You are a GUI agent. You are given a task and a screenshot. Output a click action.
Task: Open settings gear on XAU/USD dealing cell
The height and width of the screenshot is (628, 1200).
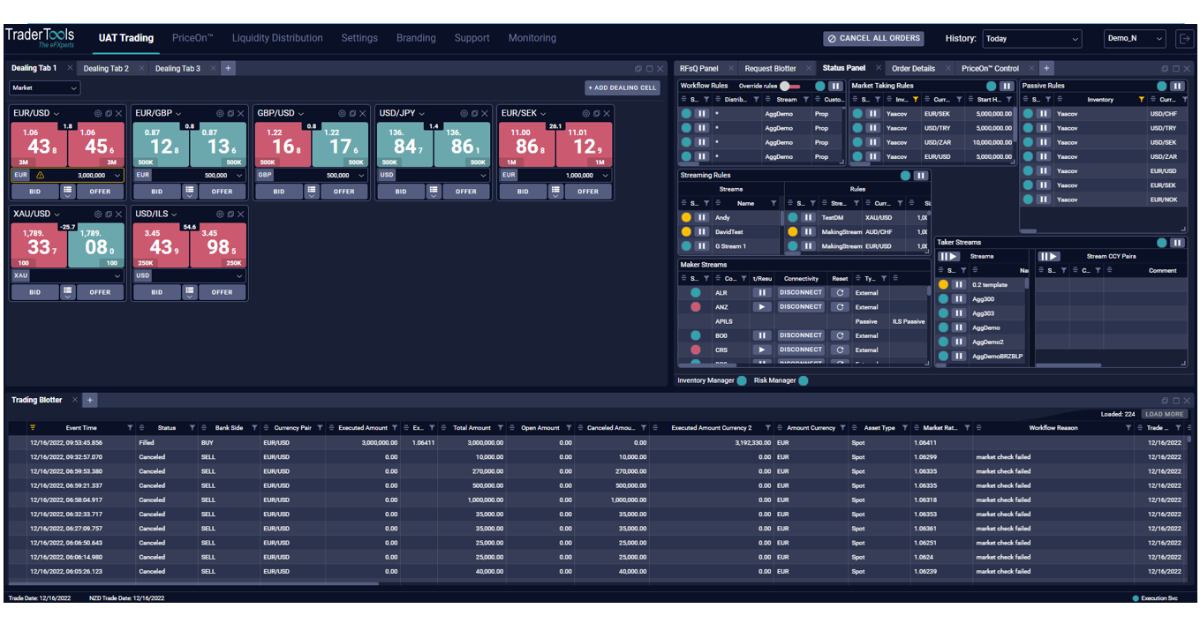98,214
